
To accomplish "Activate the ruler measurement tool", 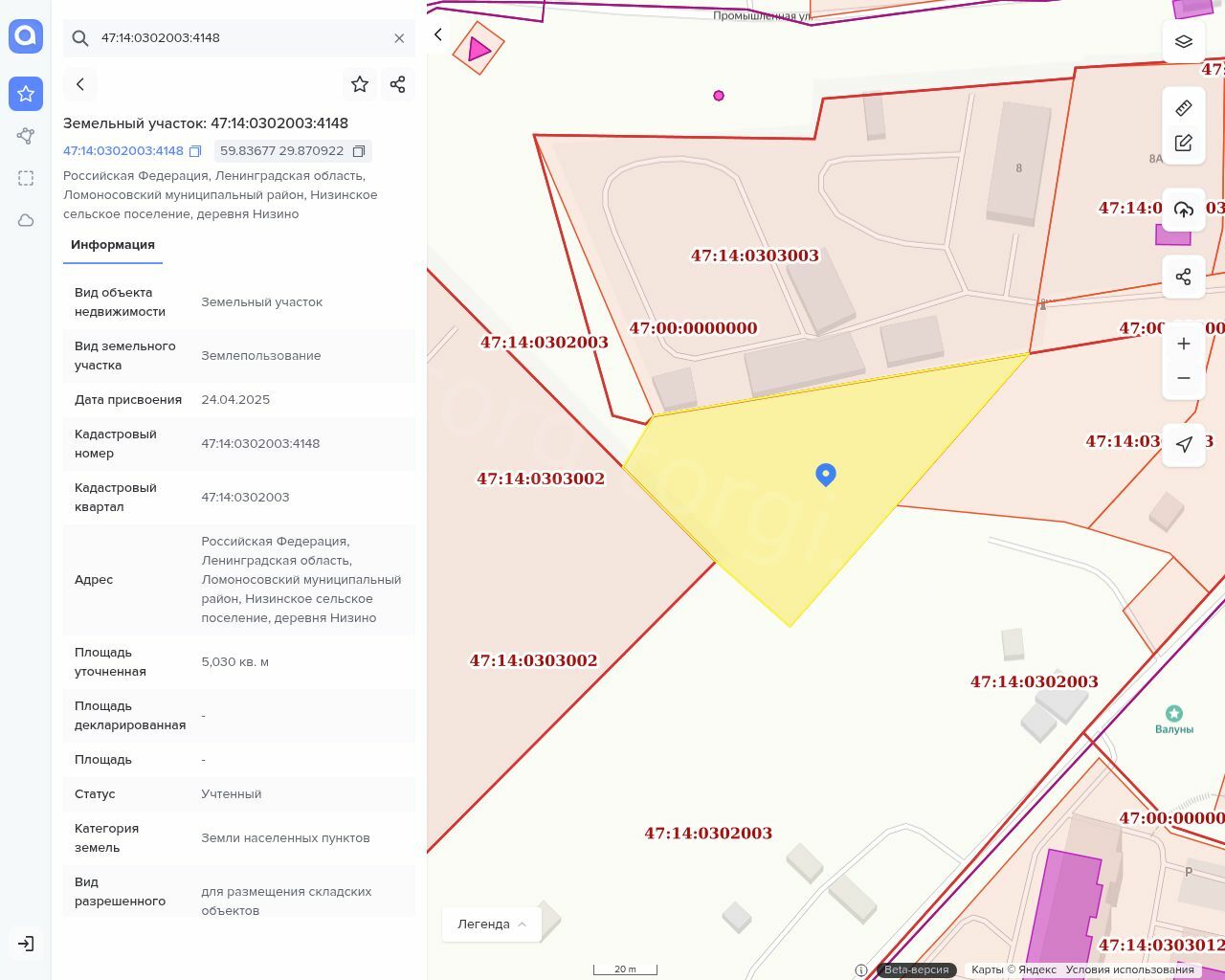I will 1184,108.
